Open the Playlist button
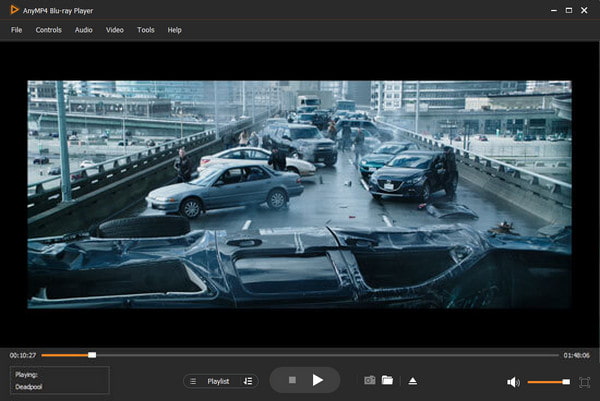This screenshot has height=401, width=600. [218, 381]
